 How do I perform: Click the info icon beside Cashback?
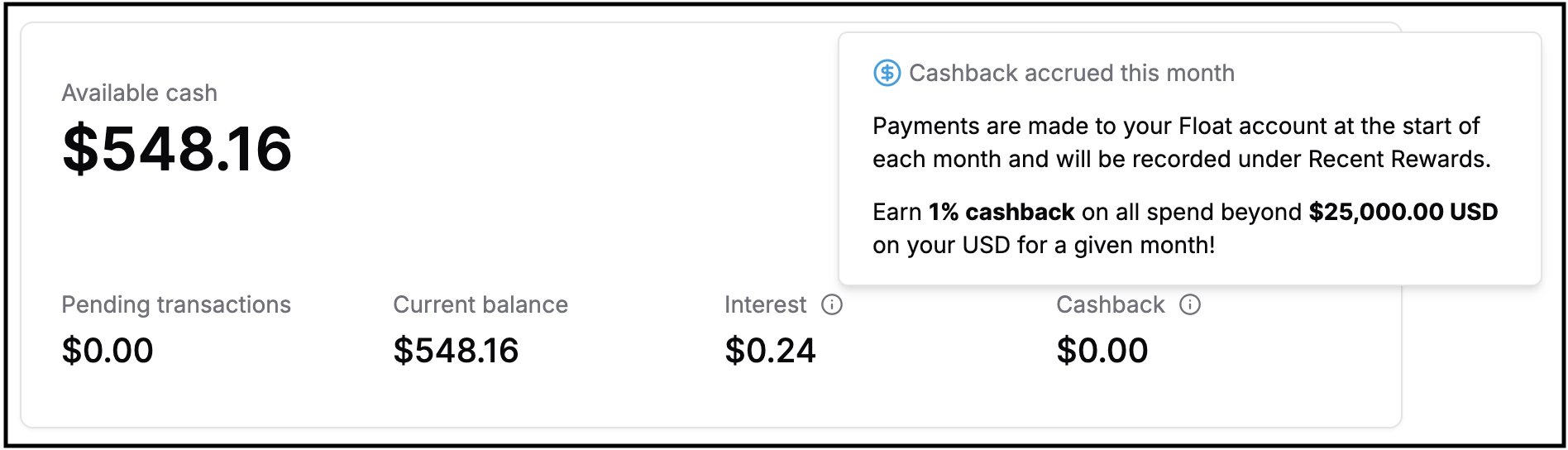pos(1190,305)
